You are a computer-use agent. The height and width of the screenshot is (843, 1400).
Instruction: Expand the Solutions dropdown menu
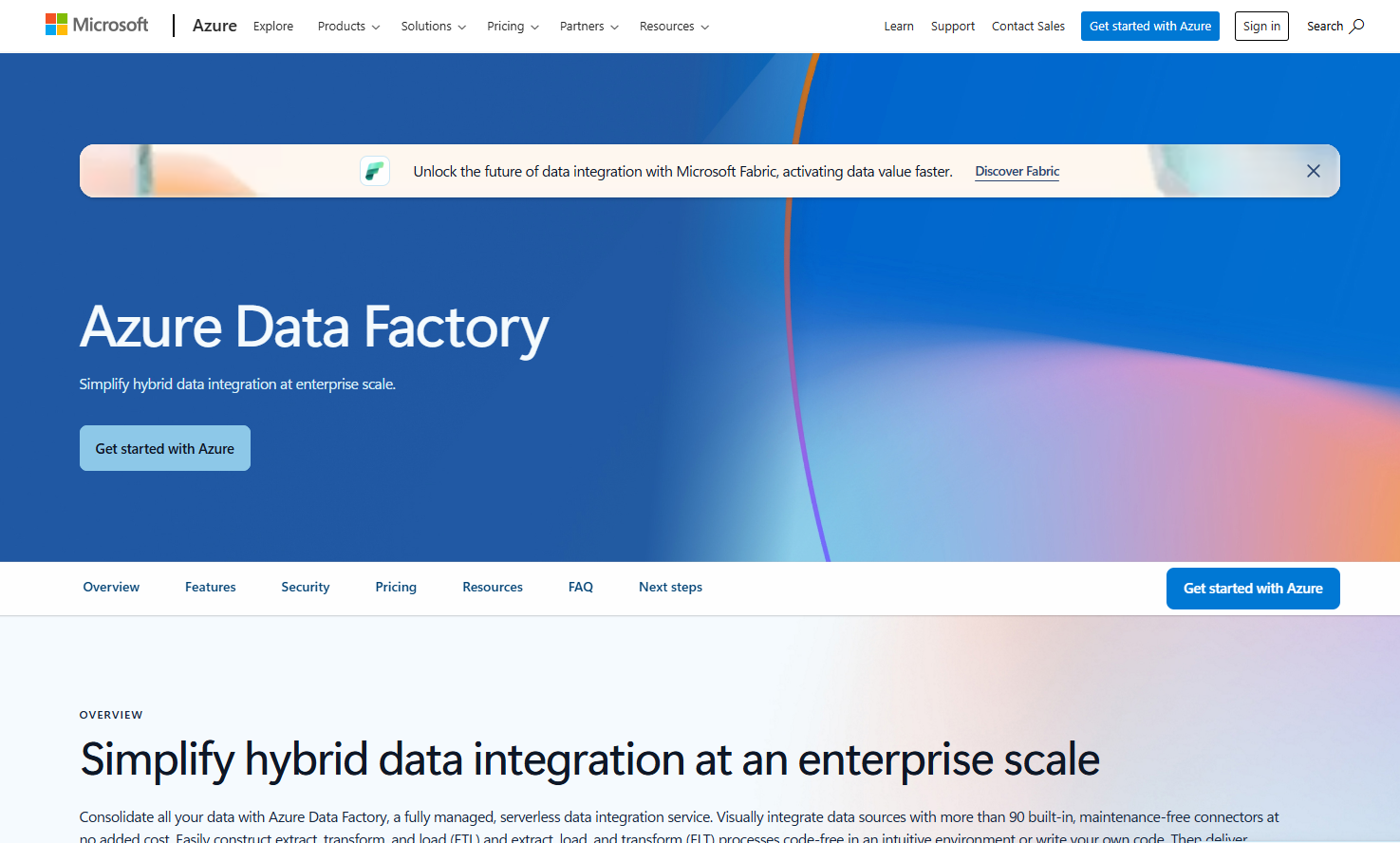click(x=434, y=27)
